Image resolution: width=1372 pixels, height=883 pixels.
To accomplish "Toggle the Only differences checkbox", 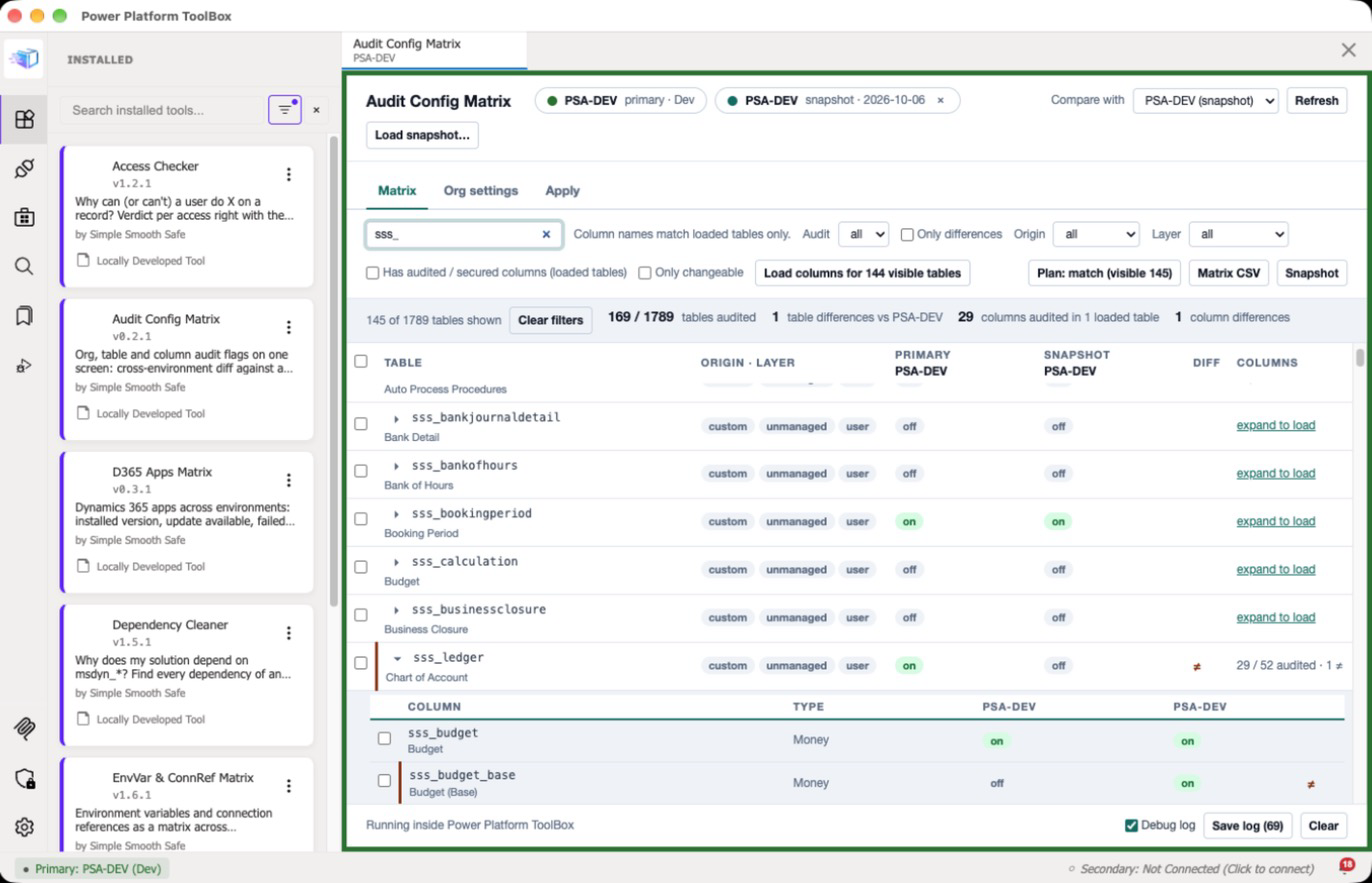I will (x=907, y=234).
